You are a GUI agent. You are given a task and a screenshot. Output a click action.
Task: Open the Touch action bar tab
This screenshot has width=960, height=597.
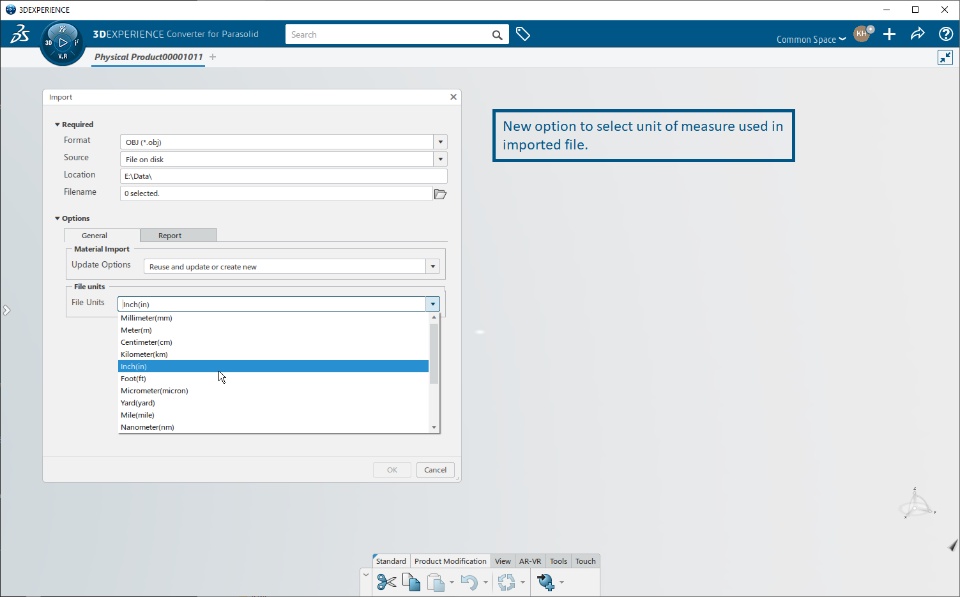coord(585,561)
